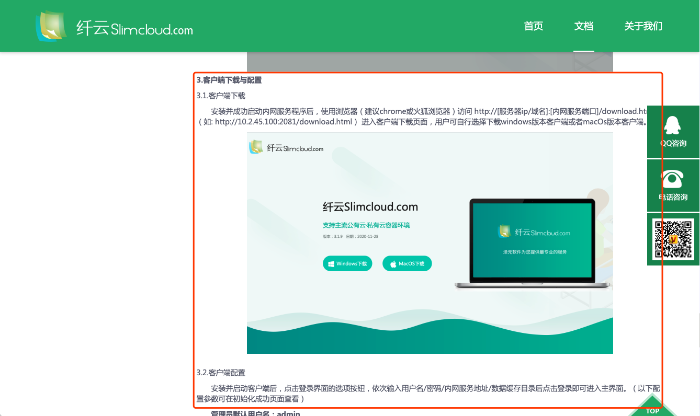Click the Slimcloud logo icon in header
The width and height of the screenshot is (700, 416).
point(51,26)
